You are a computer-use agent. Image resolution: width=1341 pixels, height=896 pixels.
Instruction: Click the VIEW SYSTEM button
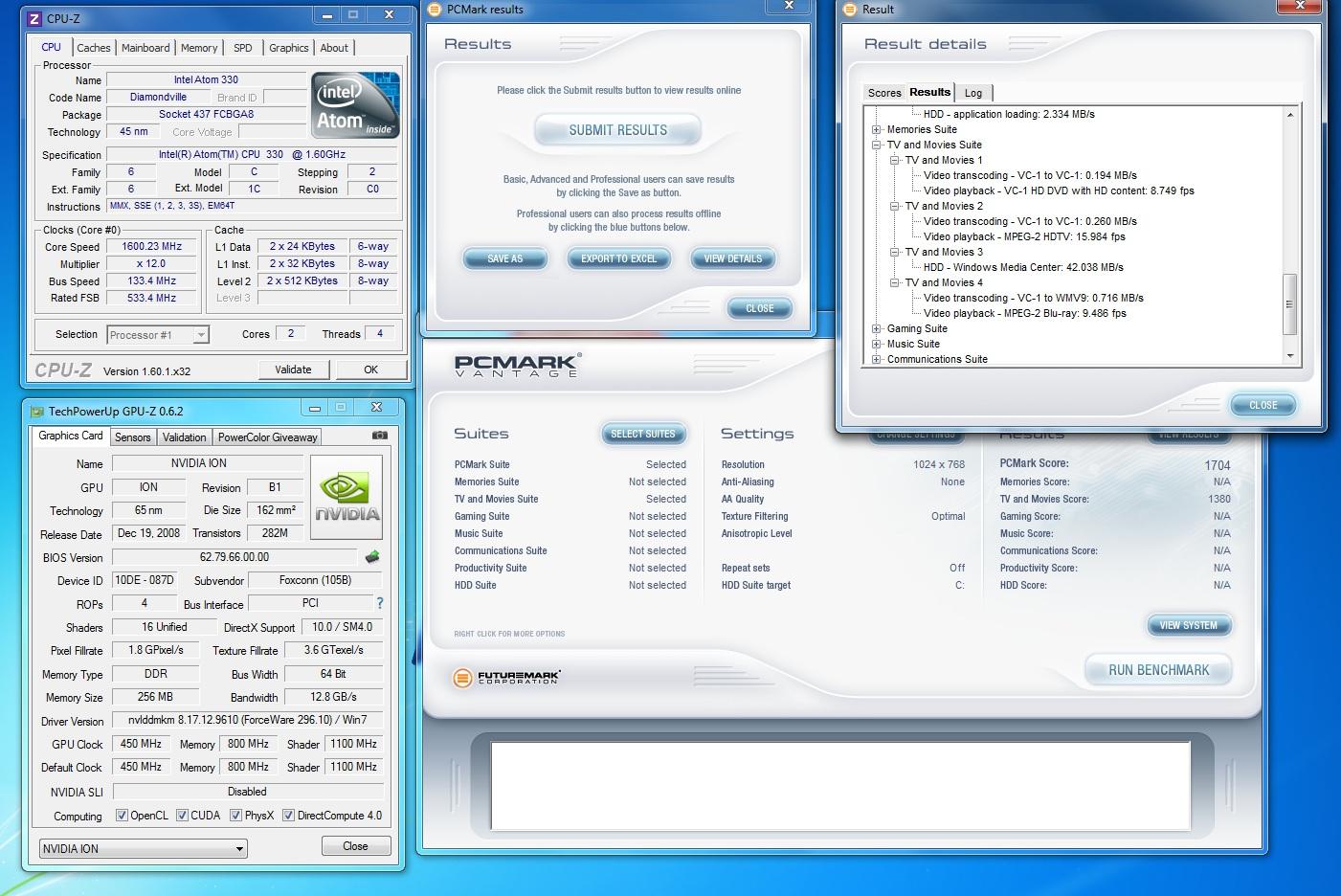coord(1189,626)
